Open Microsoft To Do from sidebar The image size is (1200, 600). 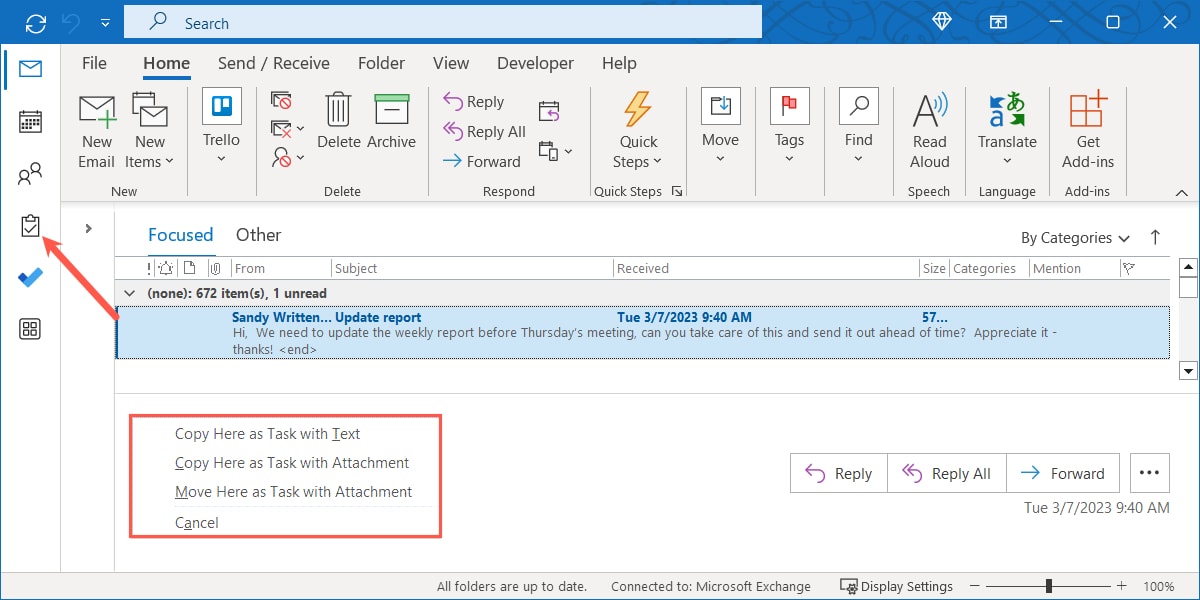[x=30, y=277]
